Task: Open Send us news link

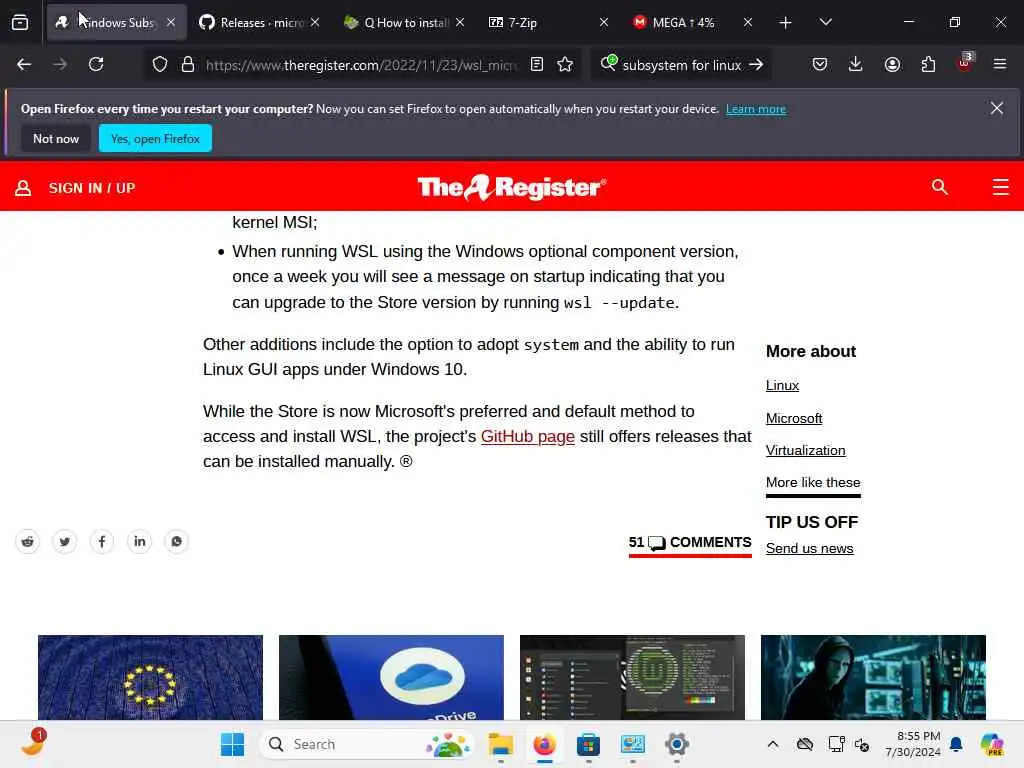Action: (x=810, y=549)
